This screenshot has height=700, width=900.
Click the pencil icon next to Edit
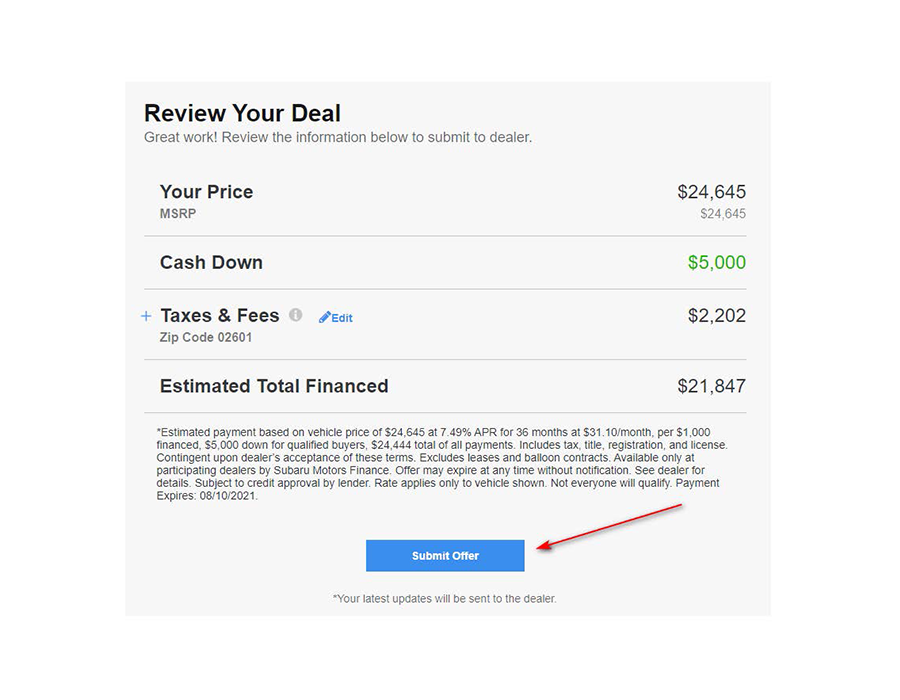coord(324,318)
